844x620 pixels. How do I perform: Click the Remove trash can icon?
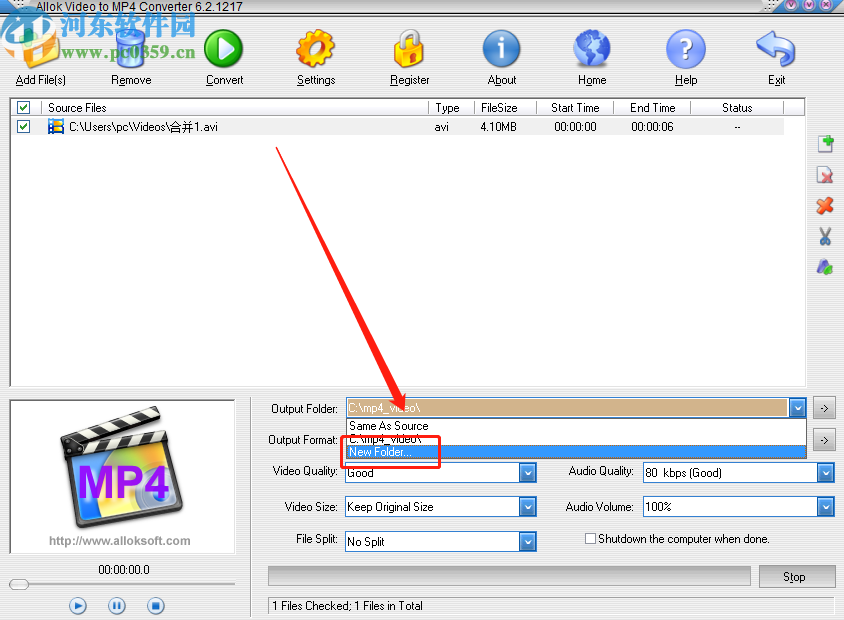click(131, 49)
